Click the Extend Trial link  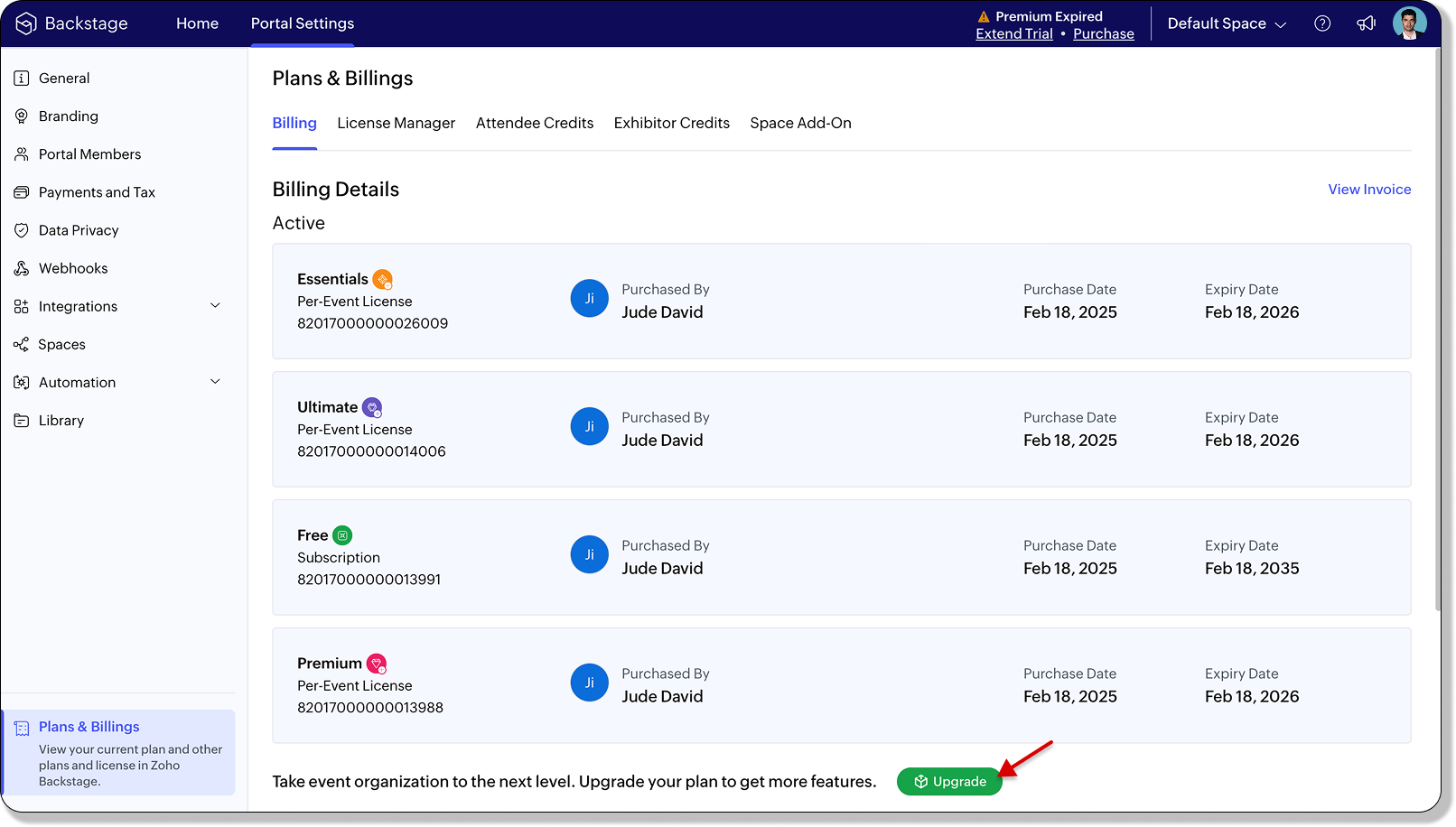pos(1014,33)
